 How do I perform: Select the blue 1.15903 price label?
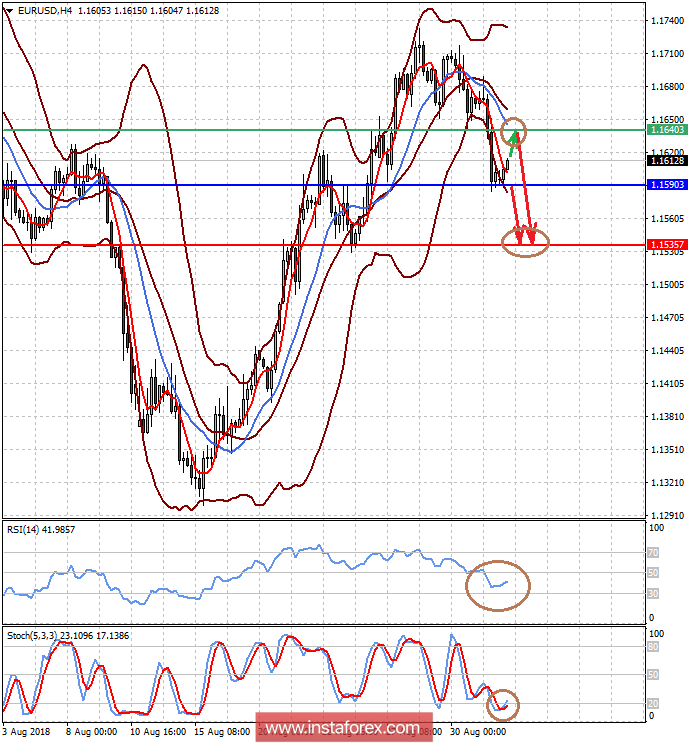click(667, 185)
